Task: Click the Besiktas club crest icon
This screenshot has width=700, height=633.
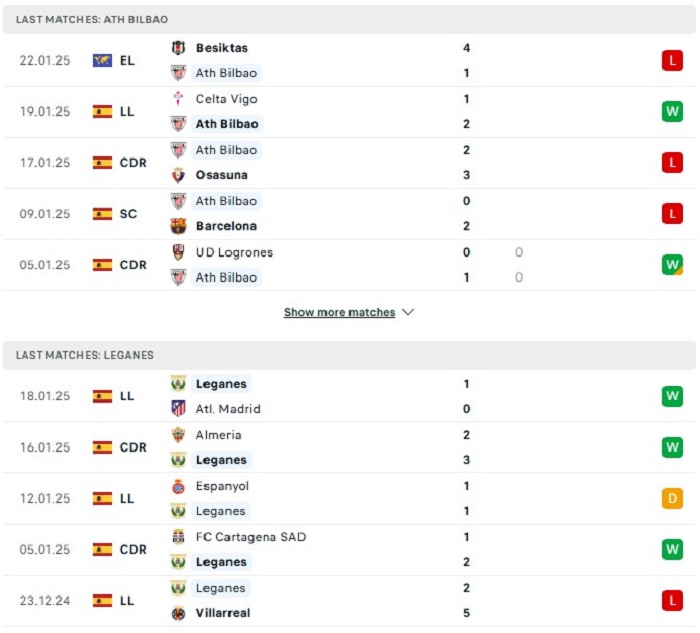Action: pos(178,48)
